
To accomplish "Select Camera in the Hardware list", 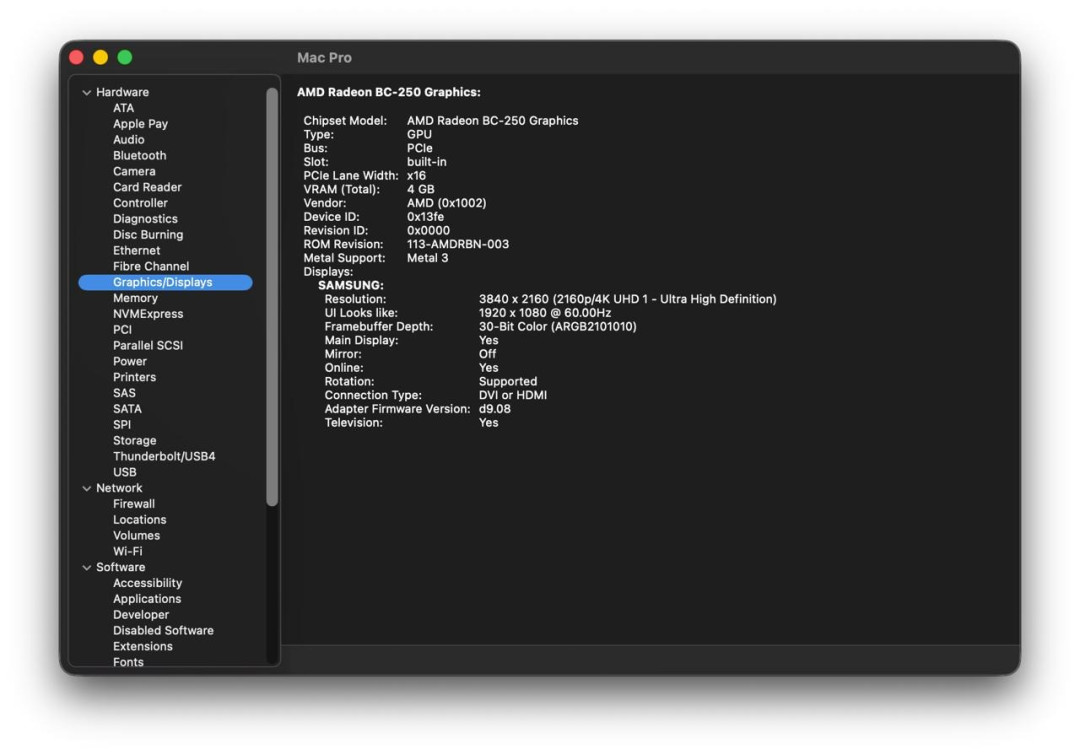I will (x=134, y=171).
